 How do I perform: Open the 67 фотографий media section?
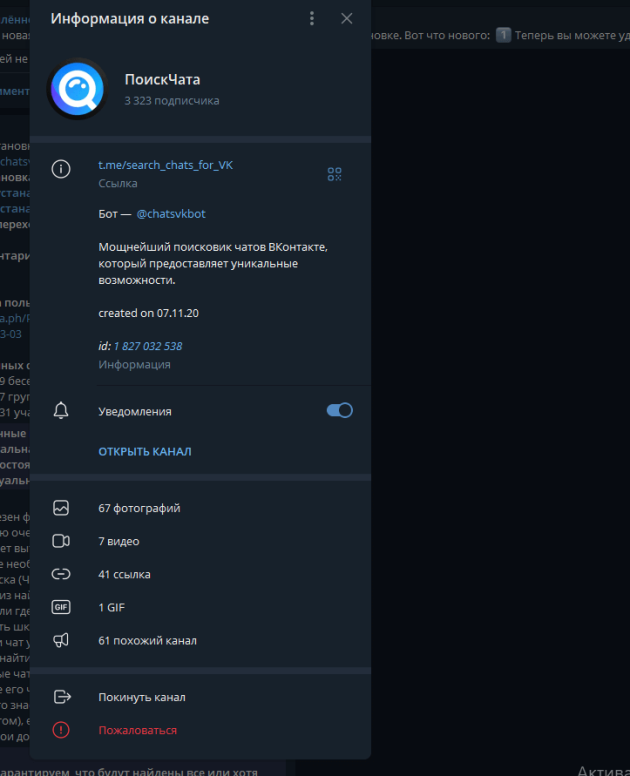point(200,508)
